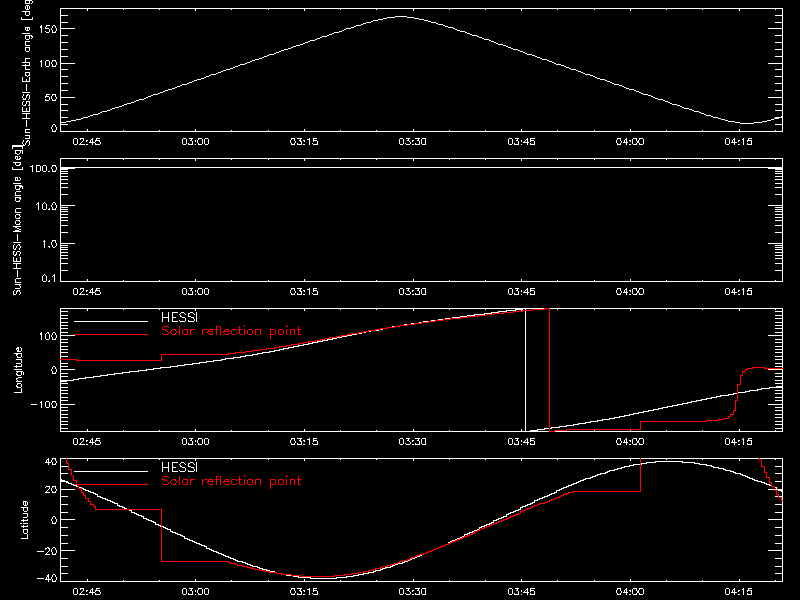The image size is (800, 600).
Task: Click red legend line in Longitude plot
Action: click(111, 335)
